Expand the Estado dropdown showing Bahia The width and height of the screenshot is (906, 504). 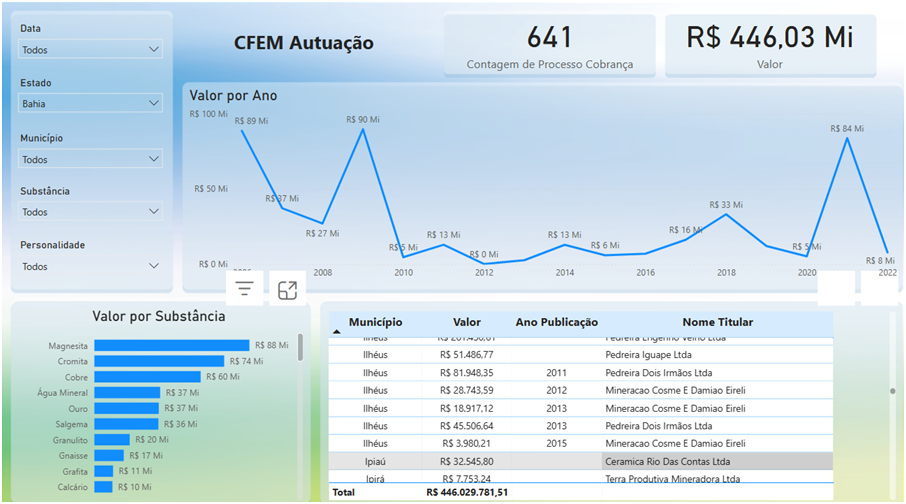pyautogui.click(x=90, y=103)
